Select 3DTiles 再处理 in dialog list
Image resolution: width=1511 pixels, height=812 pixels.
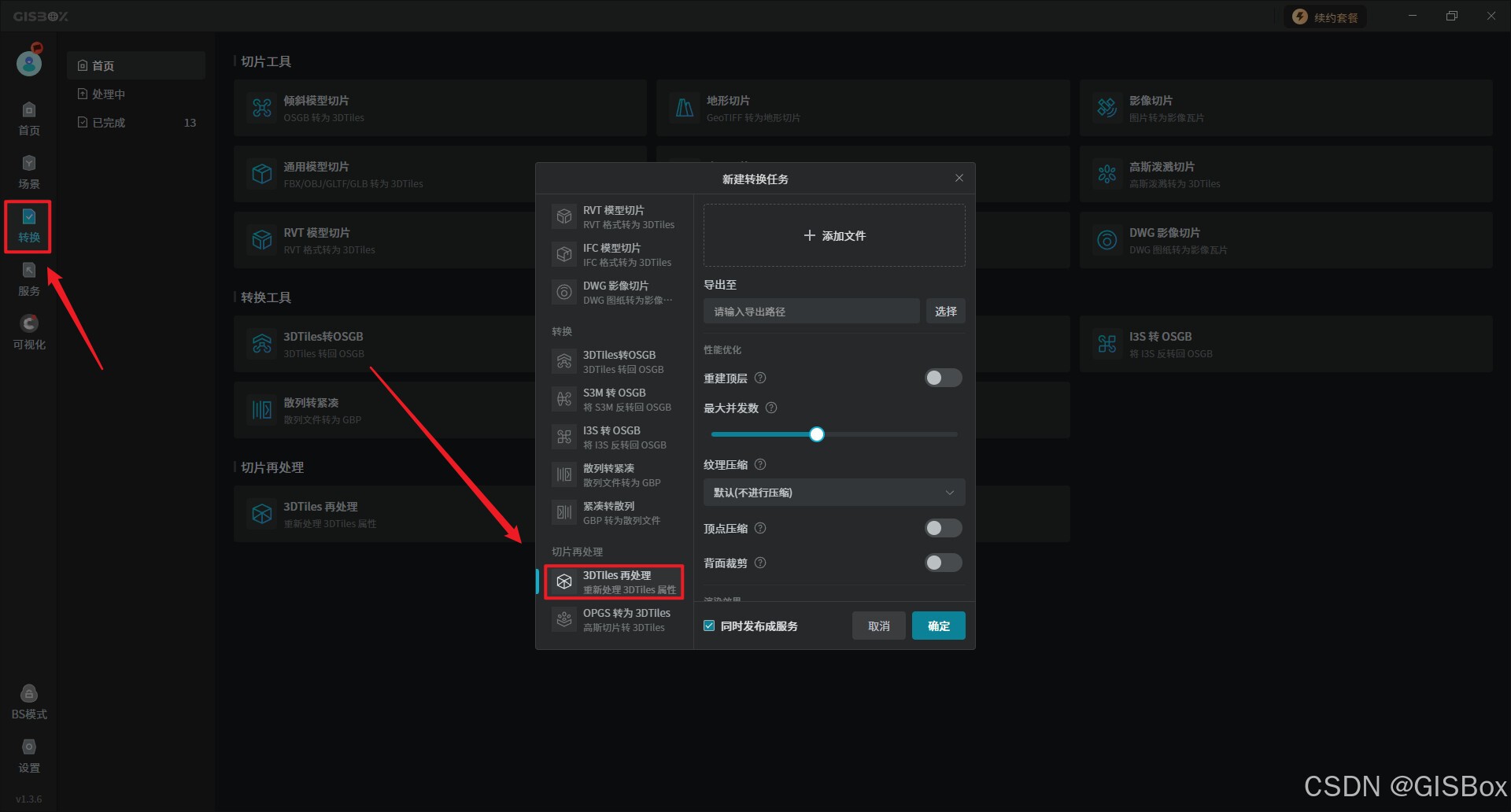pos(614,581)
